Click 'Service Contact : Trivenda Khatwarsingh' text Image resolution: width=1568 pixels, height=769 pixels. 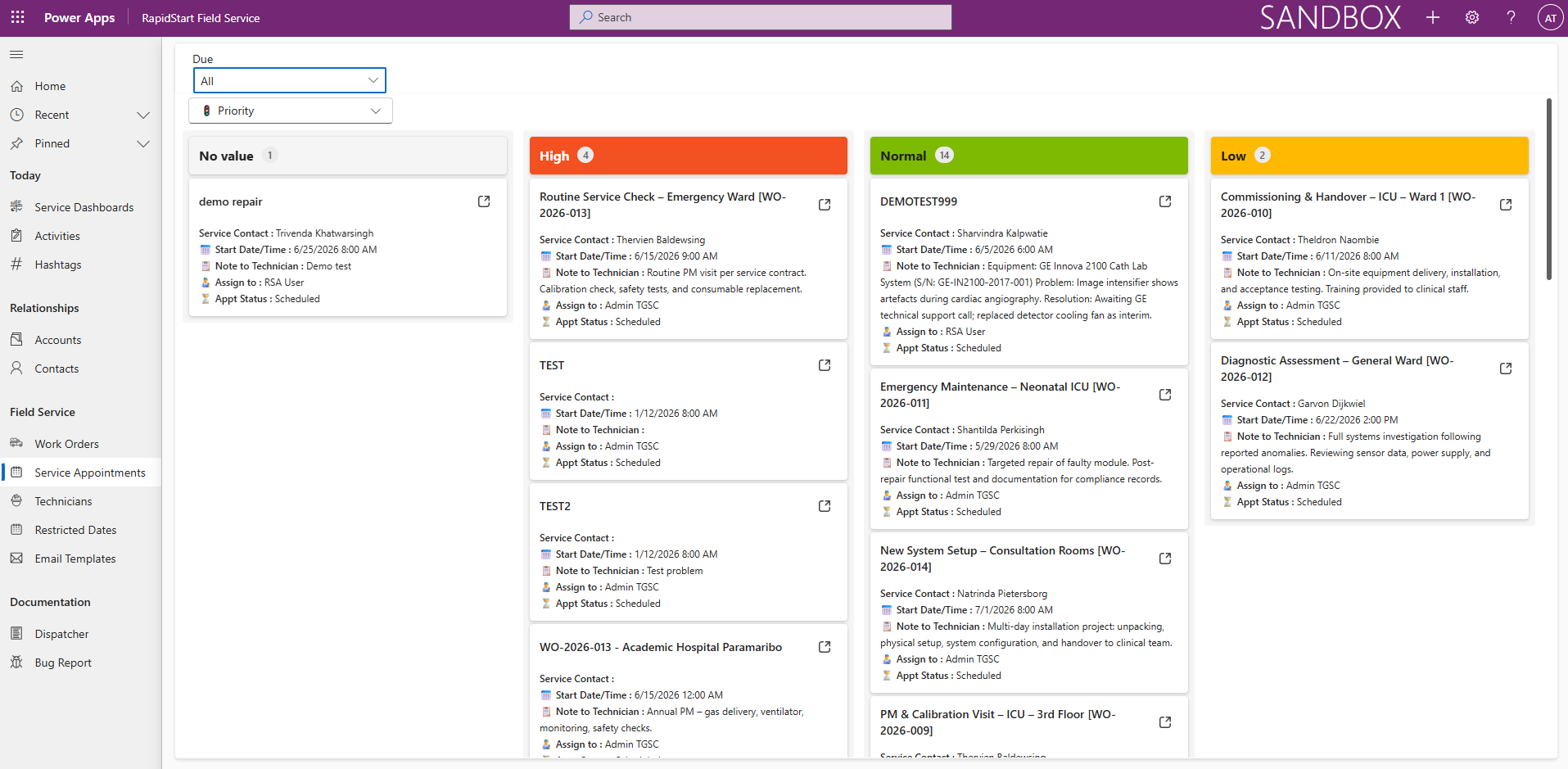coord(286,233)
